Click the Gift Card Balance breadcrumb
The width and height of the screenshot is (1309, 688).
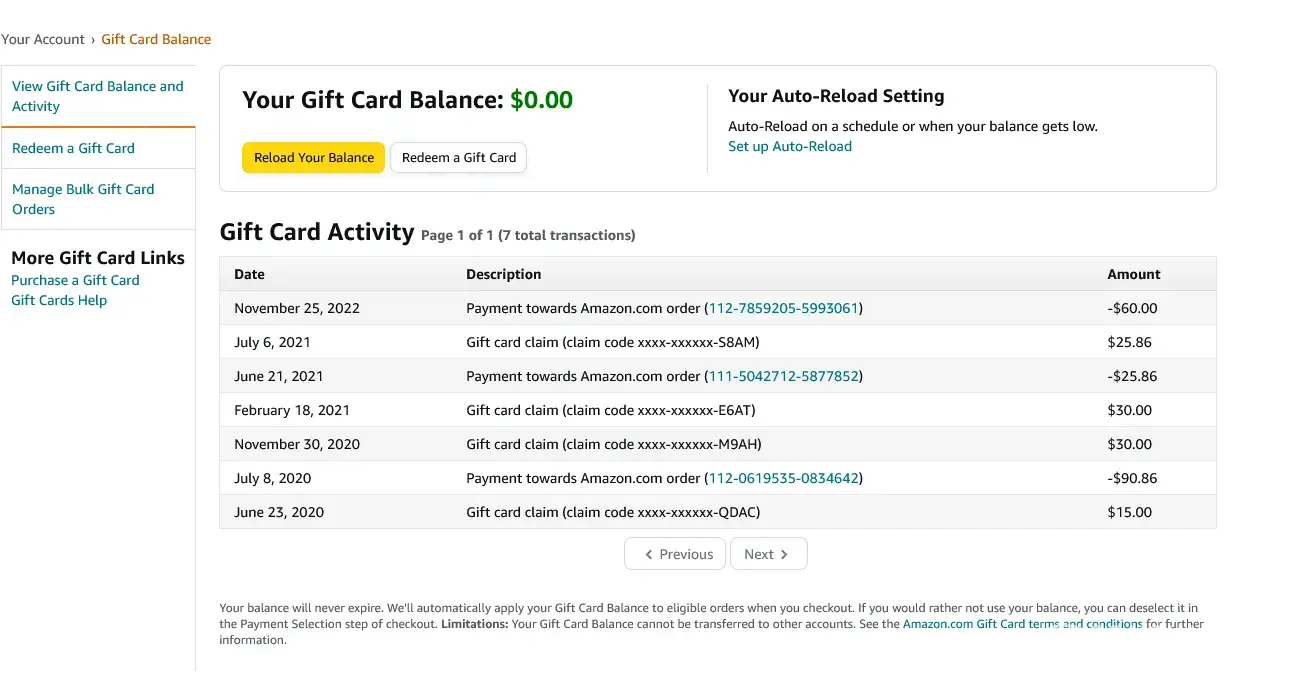[x=156, y=39]
